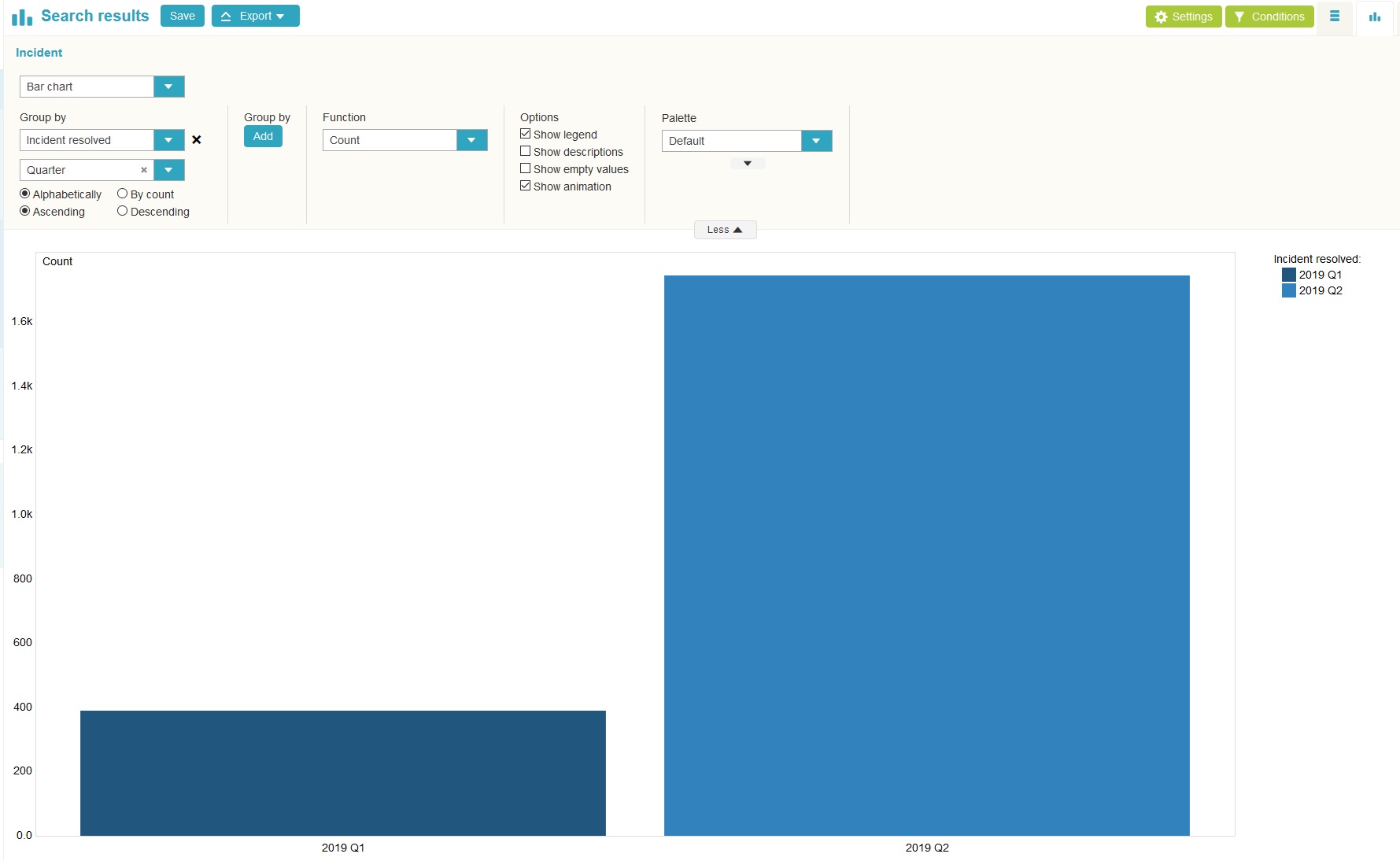Click the Save button

[x=182, y=16]
